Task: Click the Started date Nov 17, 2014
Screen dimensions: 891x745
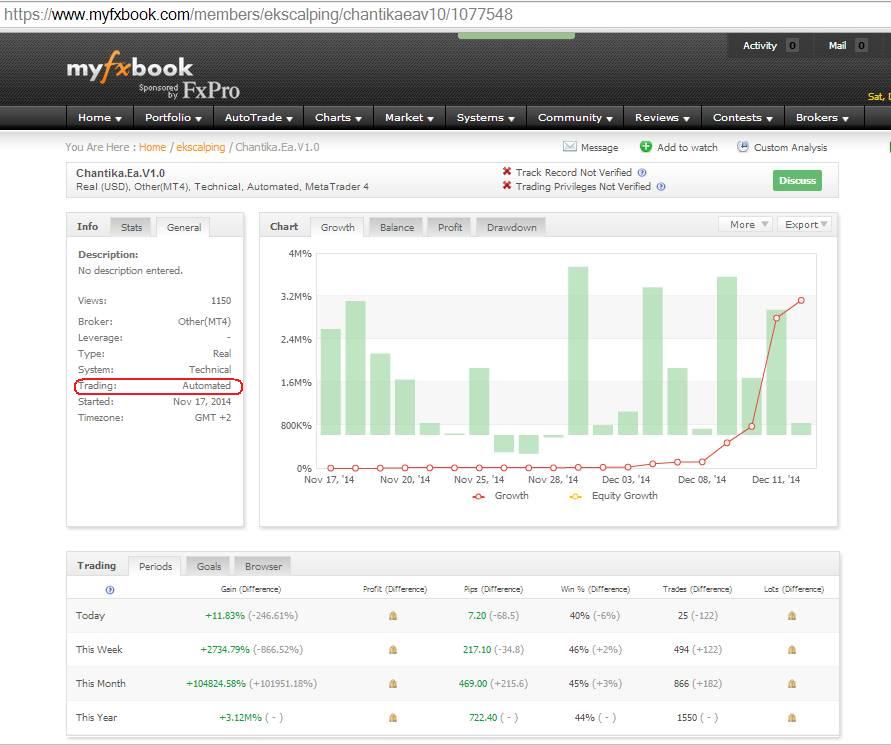Action: coord(202,402)
